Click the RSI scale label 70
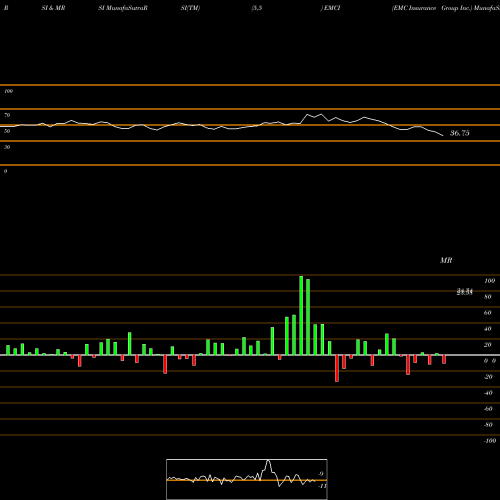Screen dimensions: 500x500 coord(7,115)
